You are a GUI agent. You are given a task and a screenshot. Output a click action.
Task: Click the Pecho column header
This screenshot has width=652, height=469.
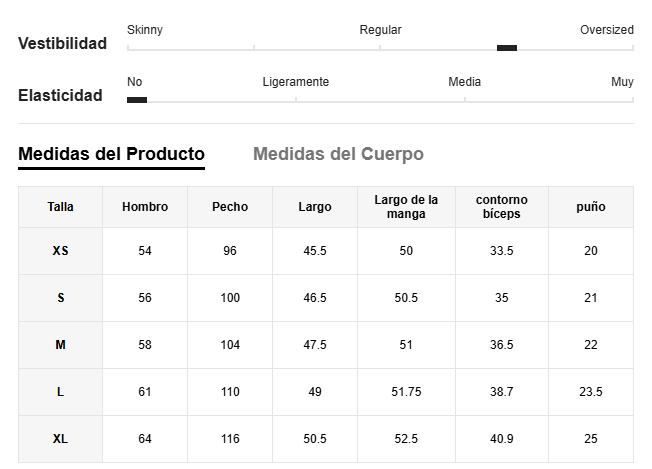(x=230, y=207)
